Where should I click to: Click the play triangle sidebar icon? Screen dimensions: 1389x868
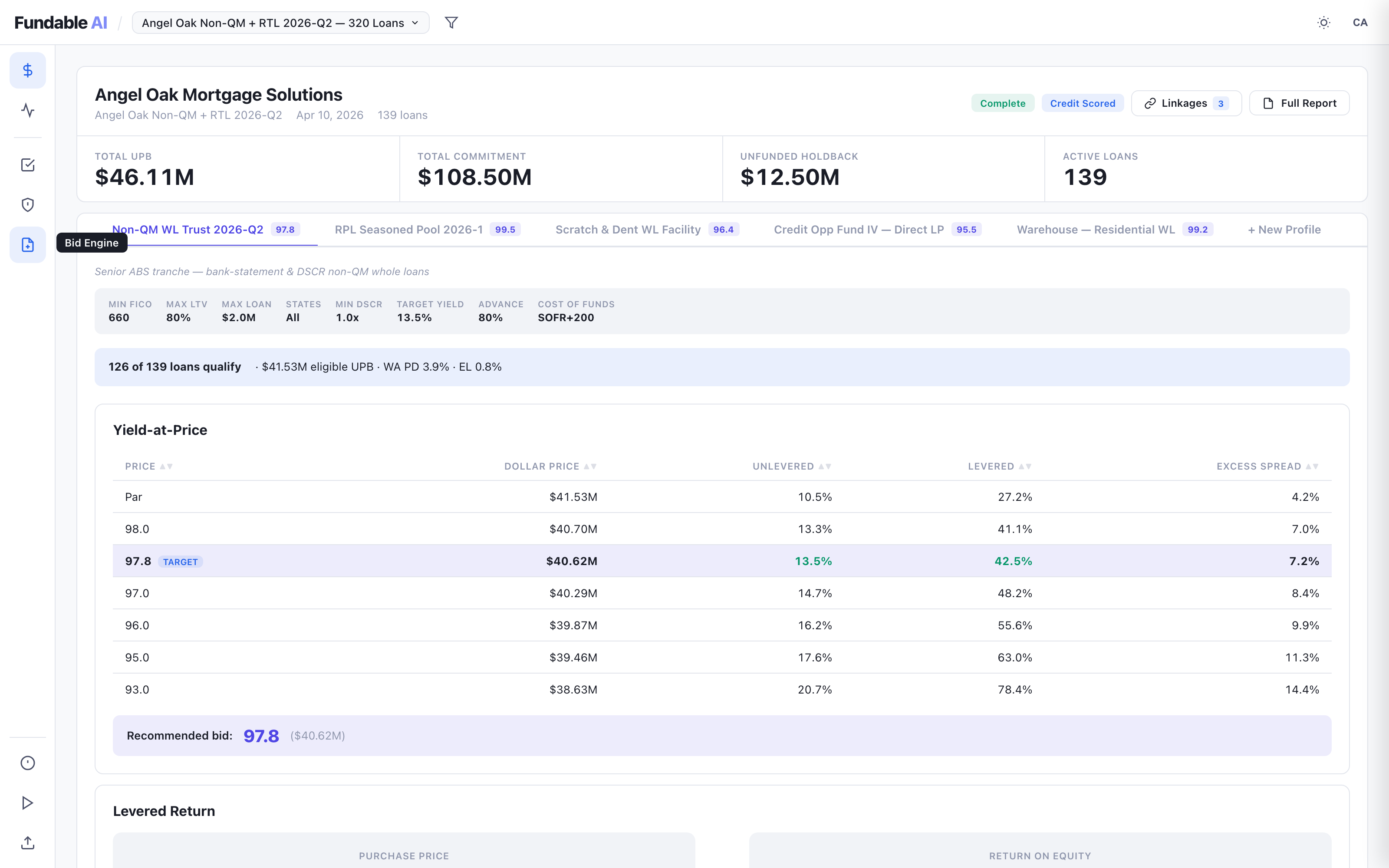[x=27, y=802]
